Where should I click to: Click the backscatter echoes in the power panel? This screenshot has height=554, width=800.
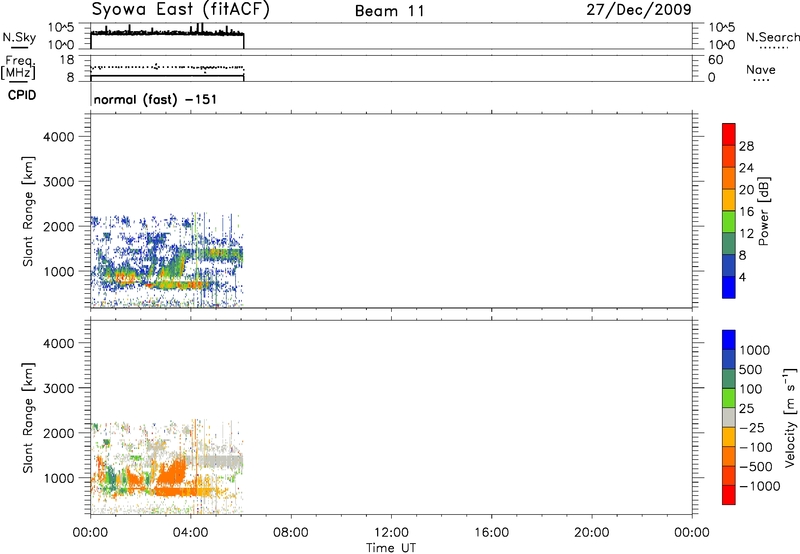point(167,260)
